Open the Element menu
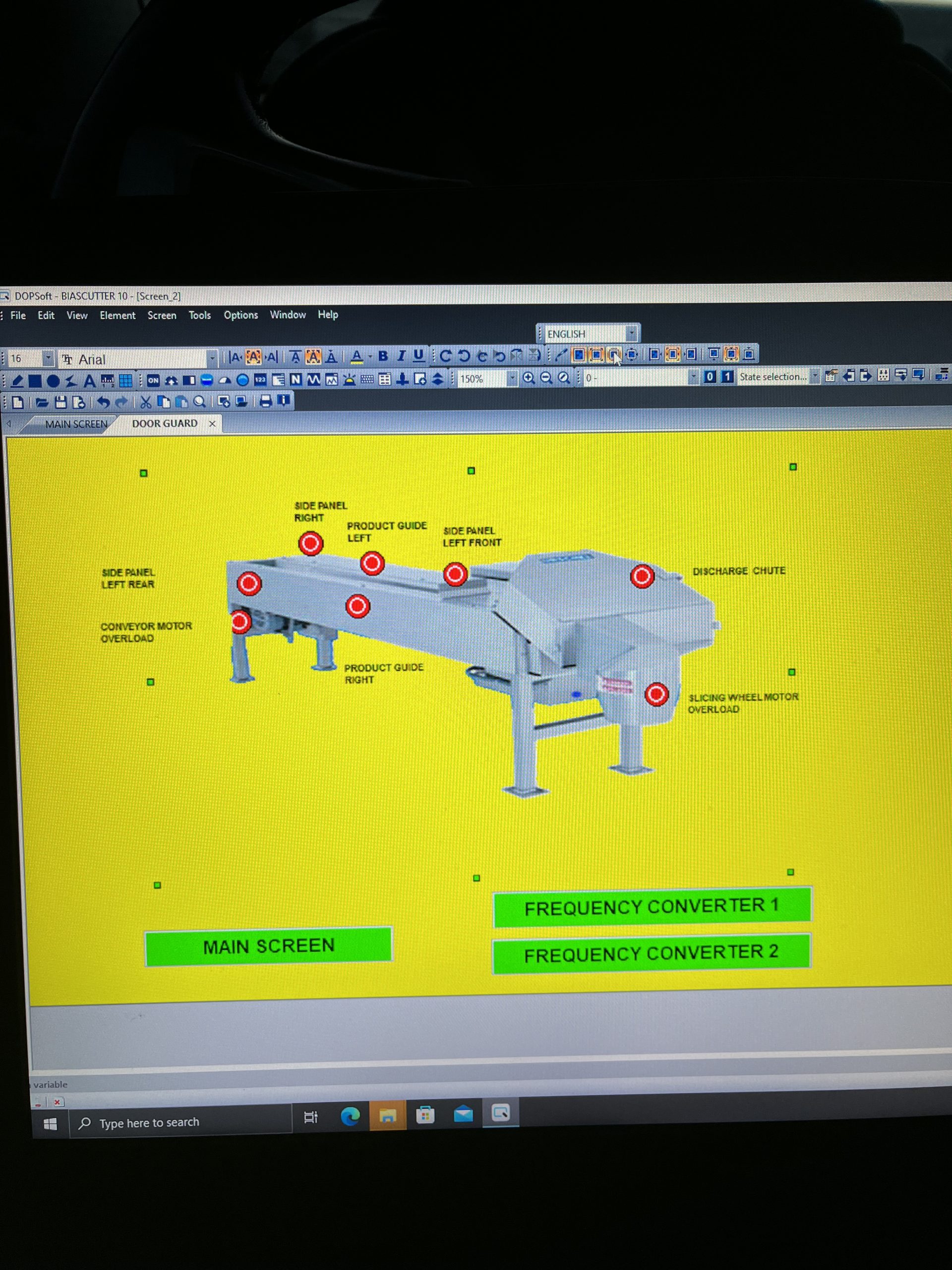This screenshot has height=1270, width=952. click(117, 315)
